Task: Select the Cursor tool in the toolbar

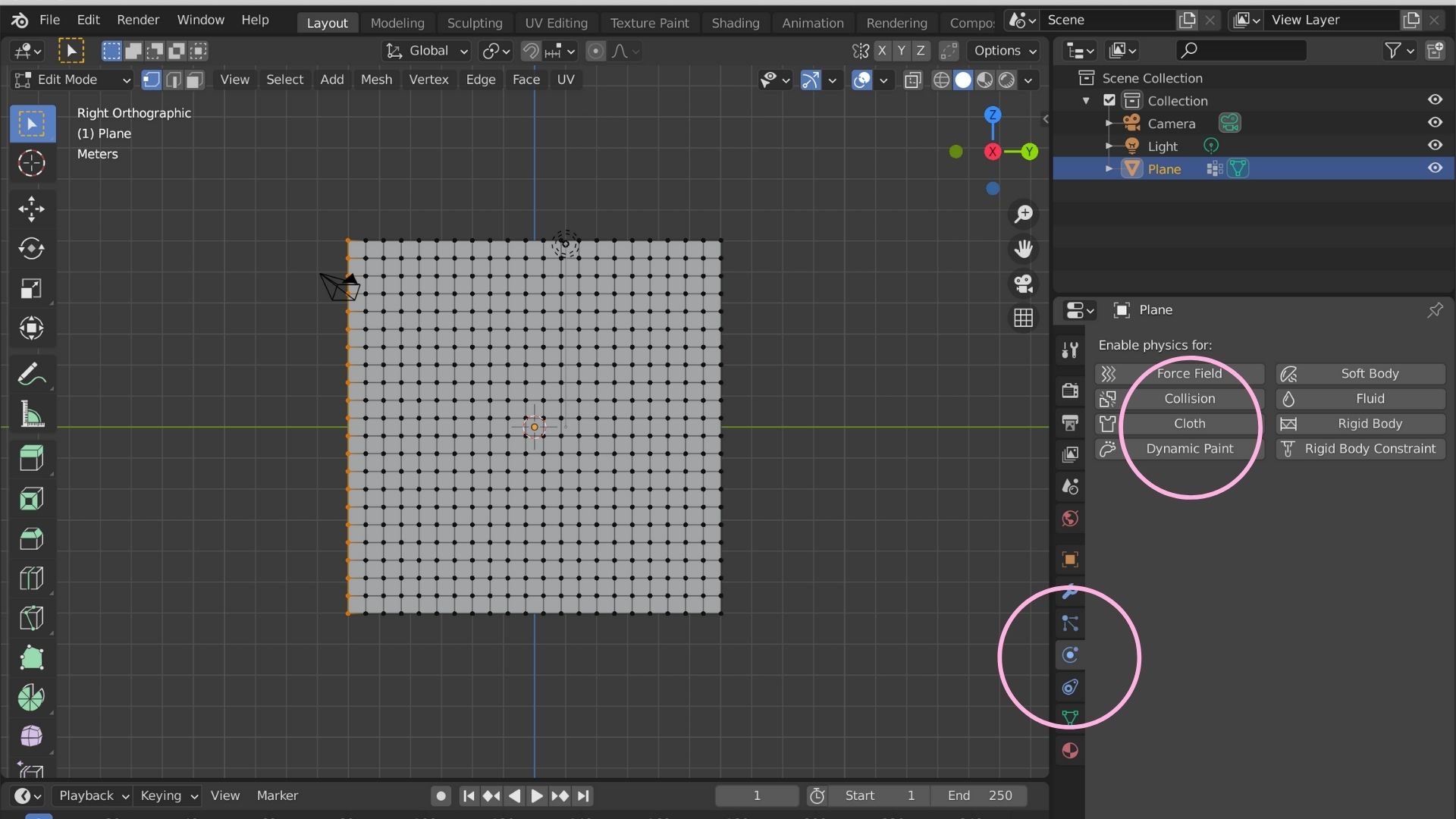Action: (x=32, y=163)
